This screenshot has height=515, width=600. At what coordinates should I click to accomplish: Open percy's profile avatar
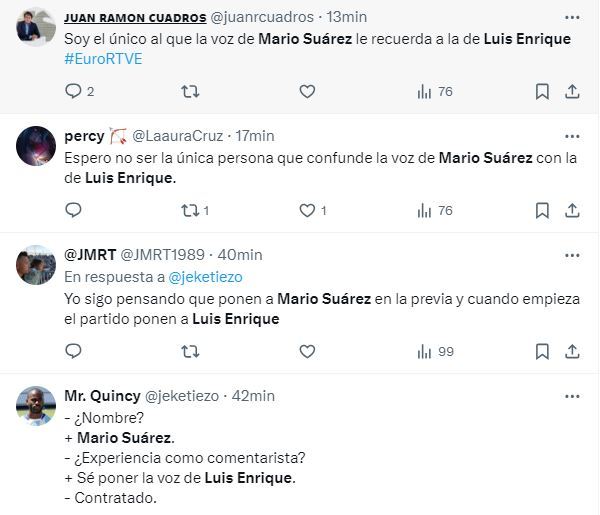[x=37, y=146]
